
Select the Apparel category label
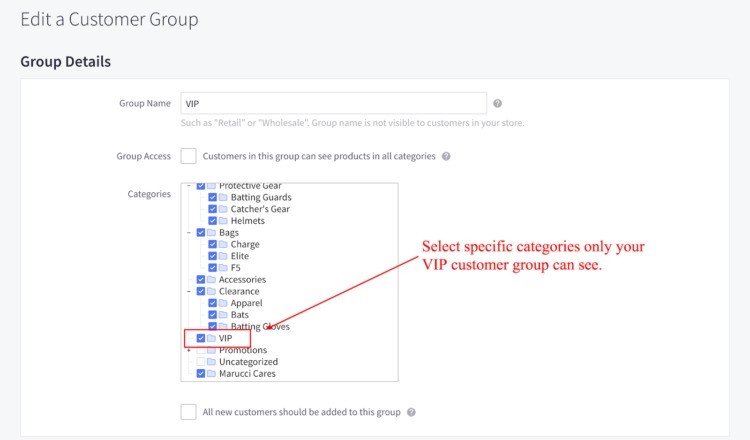(x=248, y=303)
